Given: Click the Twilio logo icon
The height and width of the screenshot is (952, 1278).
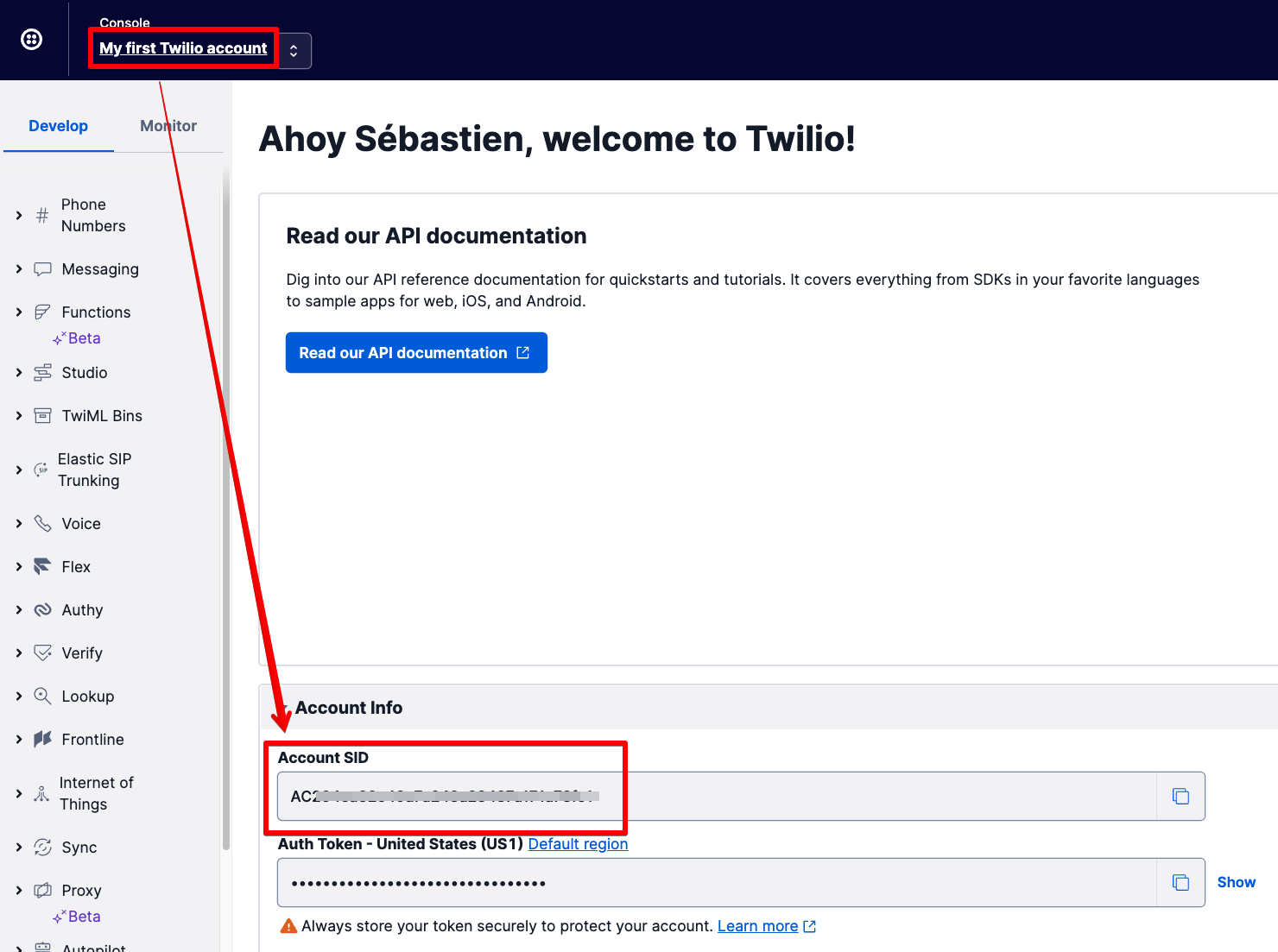Looking at the screenshot, I should click(32, 39).
